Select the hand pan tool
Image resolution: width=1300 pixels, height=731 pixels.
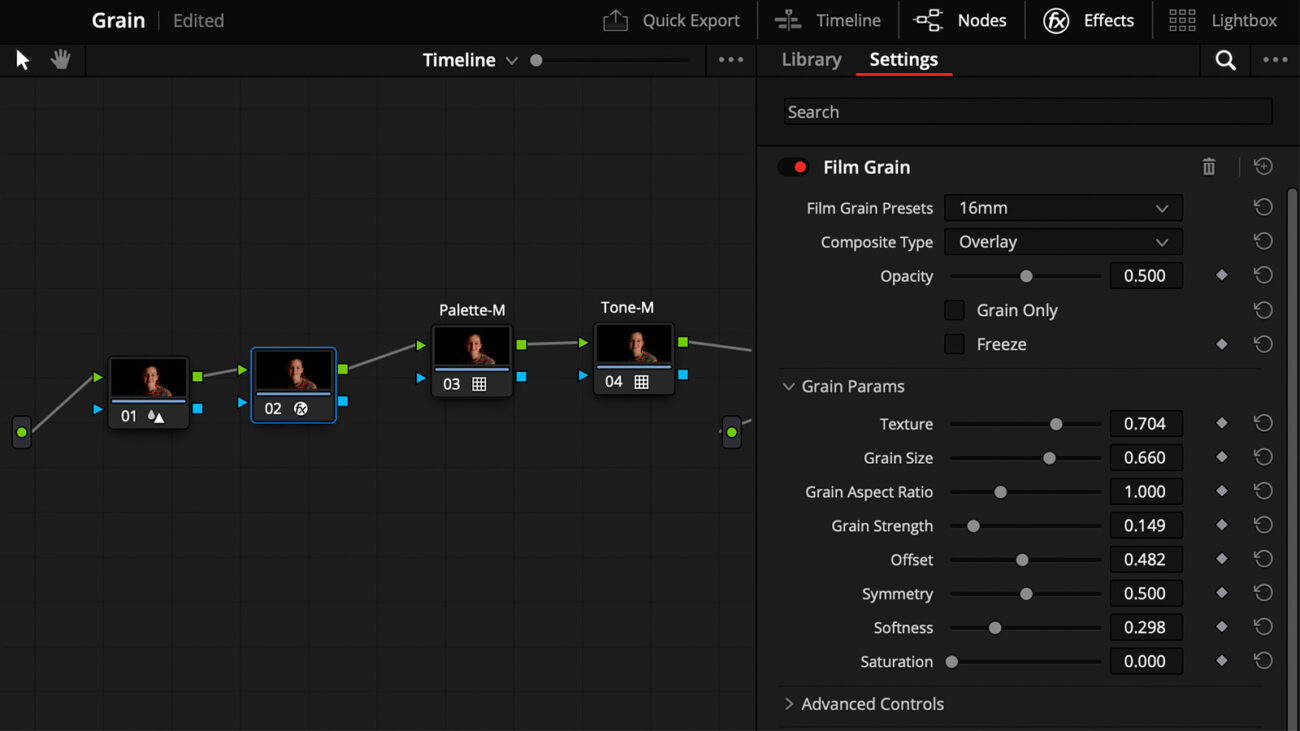click(x=59, y=59)
